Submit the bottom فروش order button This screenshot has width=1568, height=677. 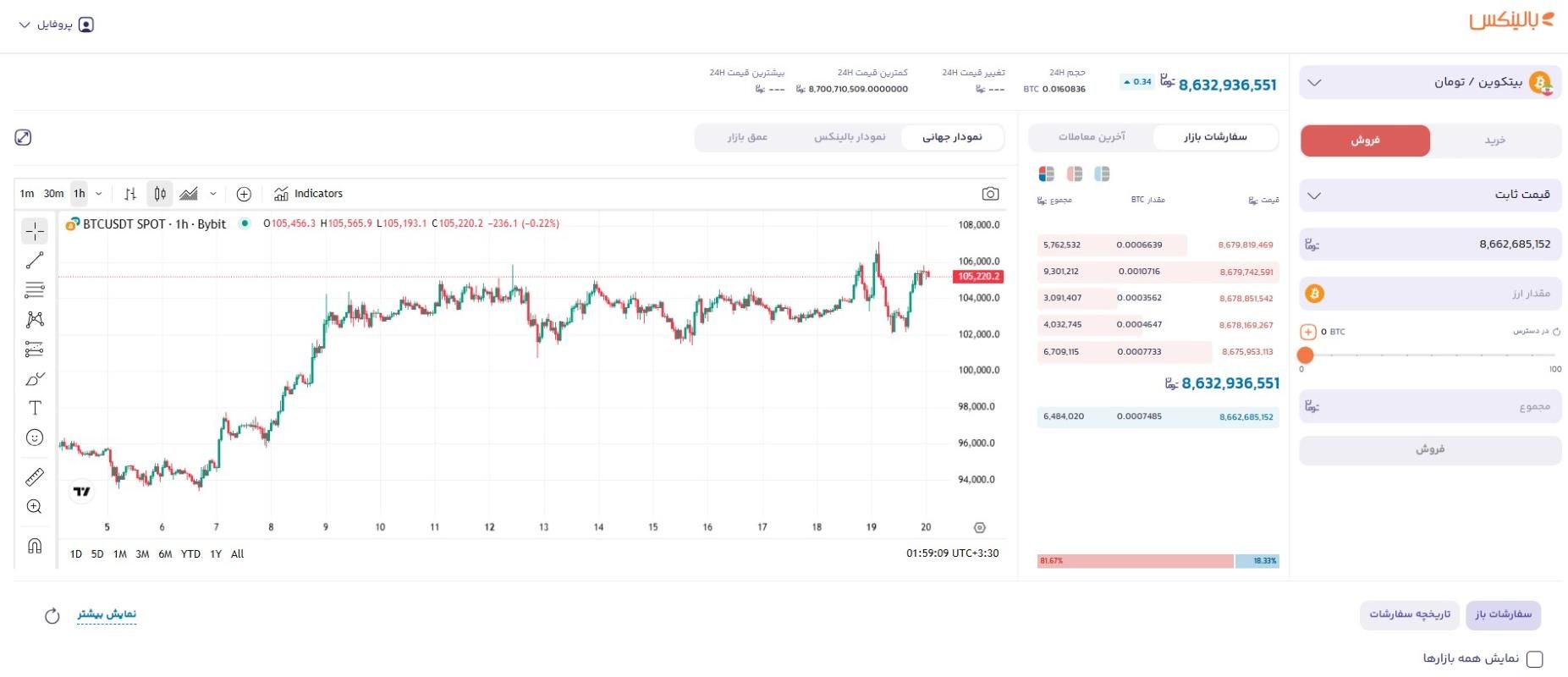[1430, 450]
